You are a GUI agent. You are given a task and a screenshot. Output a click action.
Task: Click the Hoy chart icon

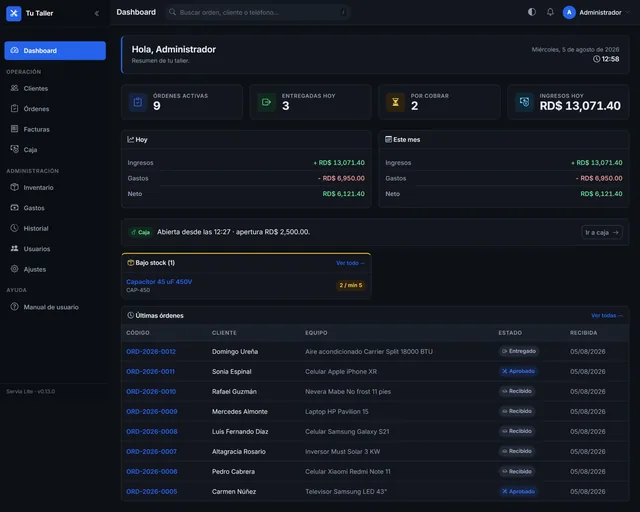(x=131, y=139)
